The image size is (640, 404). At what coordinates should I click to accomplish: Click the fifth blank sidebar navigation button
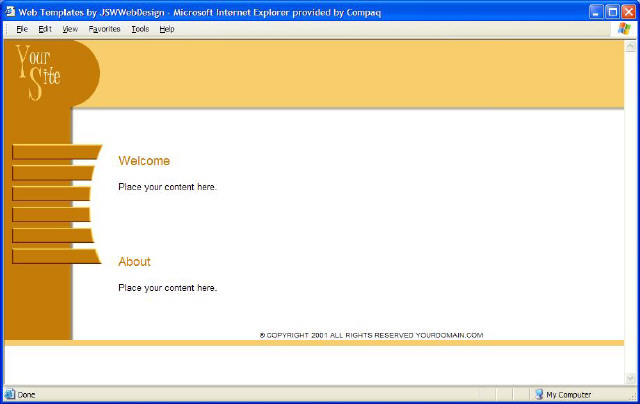[52, 236]
